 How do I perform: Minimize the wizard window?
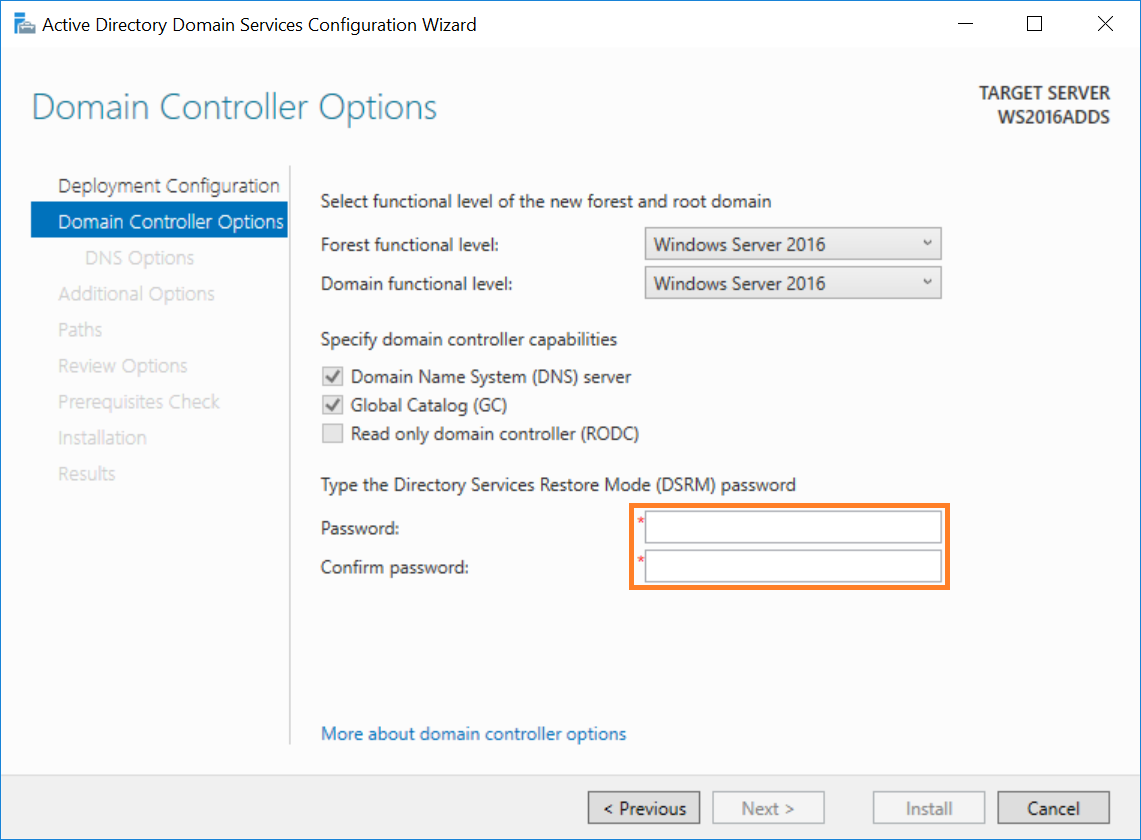966,24
